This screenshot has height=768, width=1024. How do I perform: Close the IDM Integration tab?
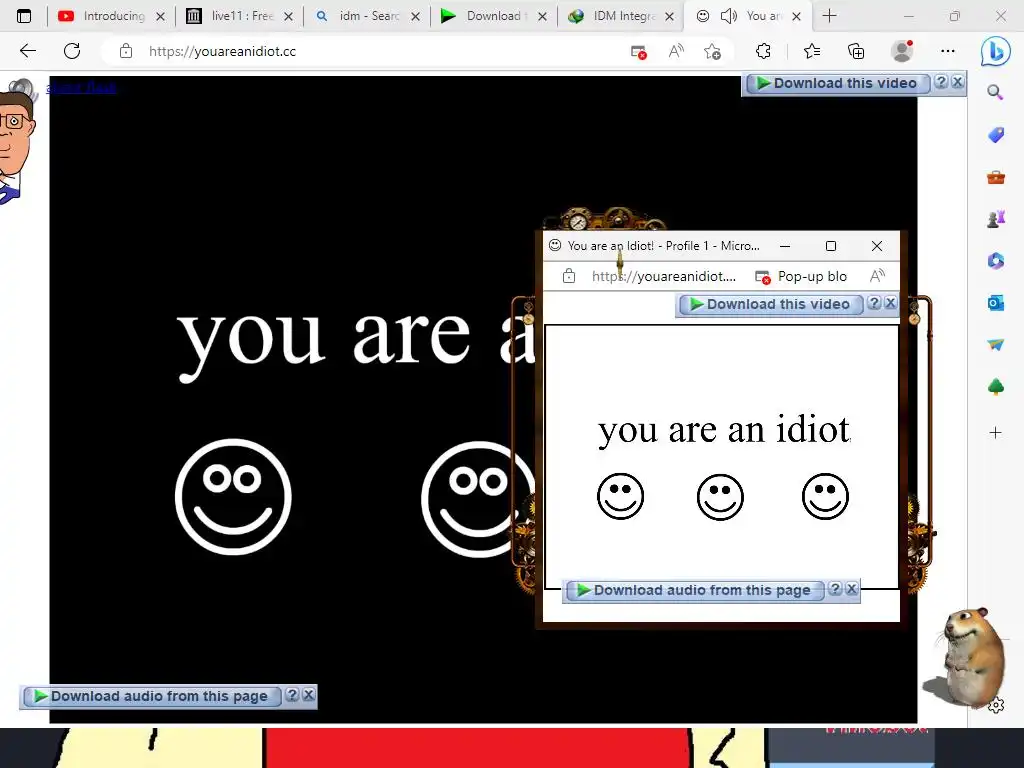click(x=669, y=17)
